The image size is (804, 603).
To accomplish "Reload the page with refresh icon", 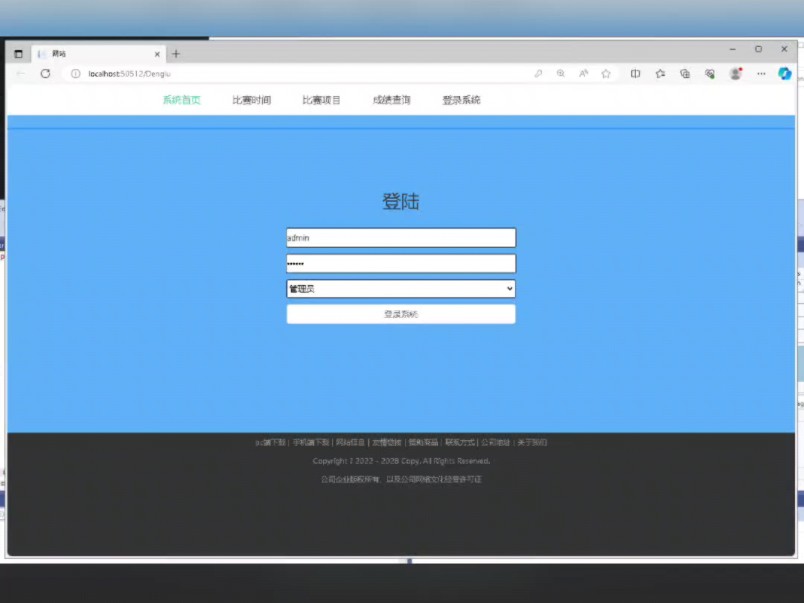I will pos(46,74).
